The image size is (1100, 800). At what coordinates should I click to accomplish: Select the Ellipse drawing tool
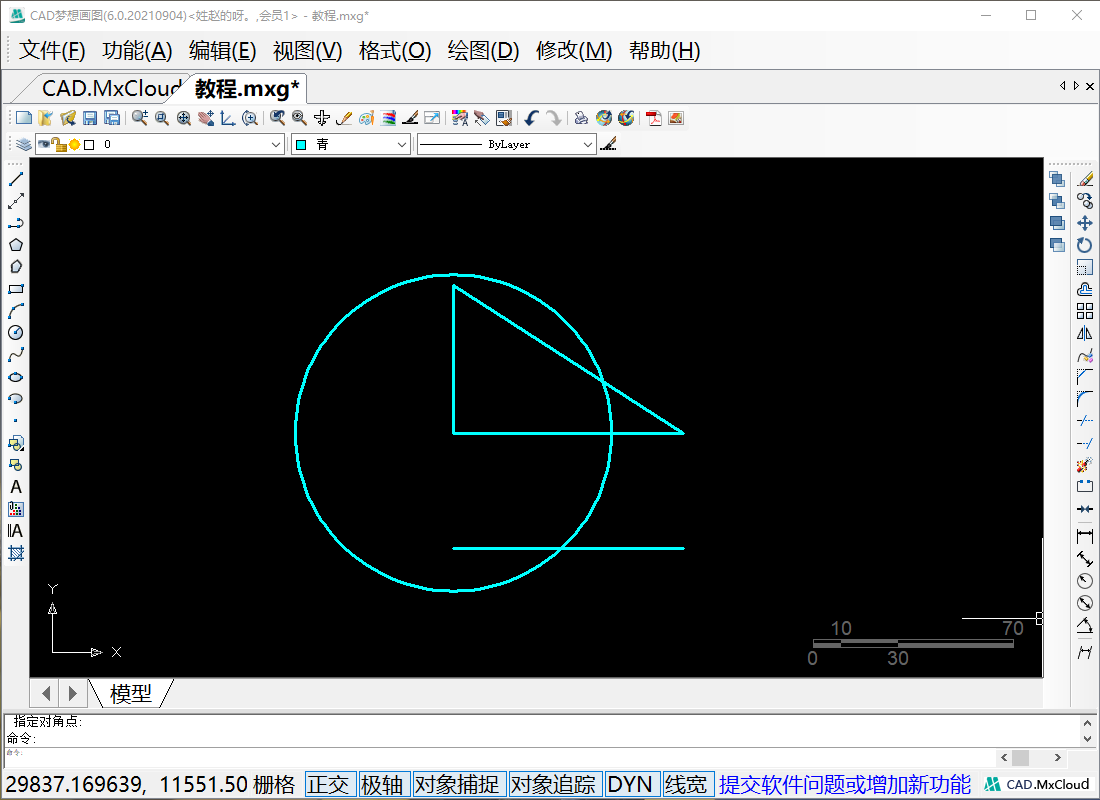click(x=15, y=377)
